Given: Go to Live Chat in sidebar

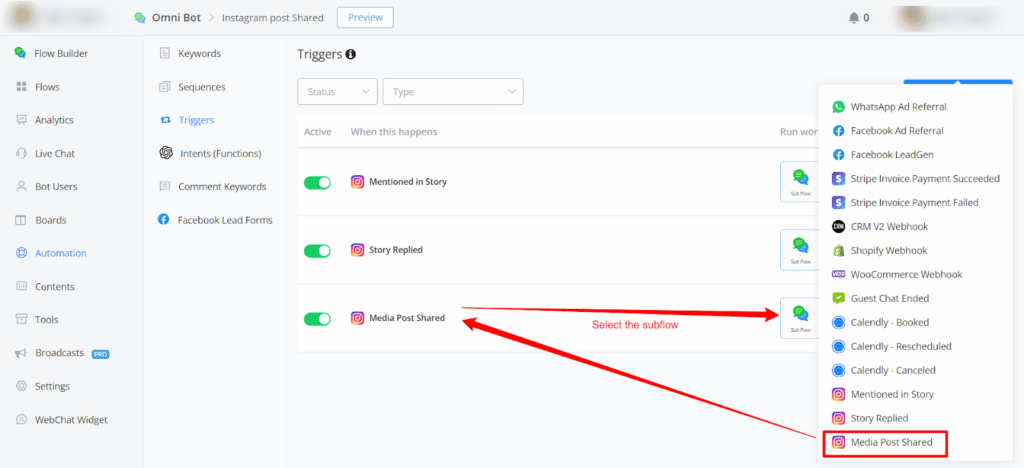Looking at the screenshot, I should (x=55, y=153).
